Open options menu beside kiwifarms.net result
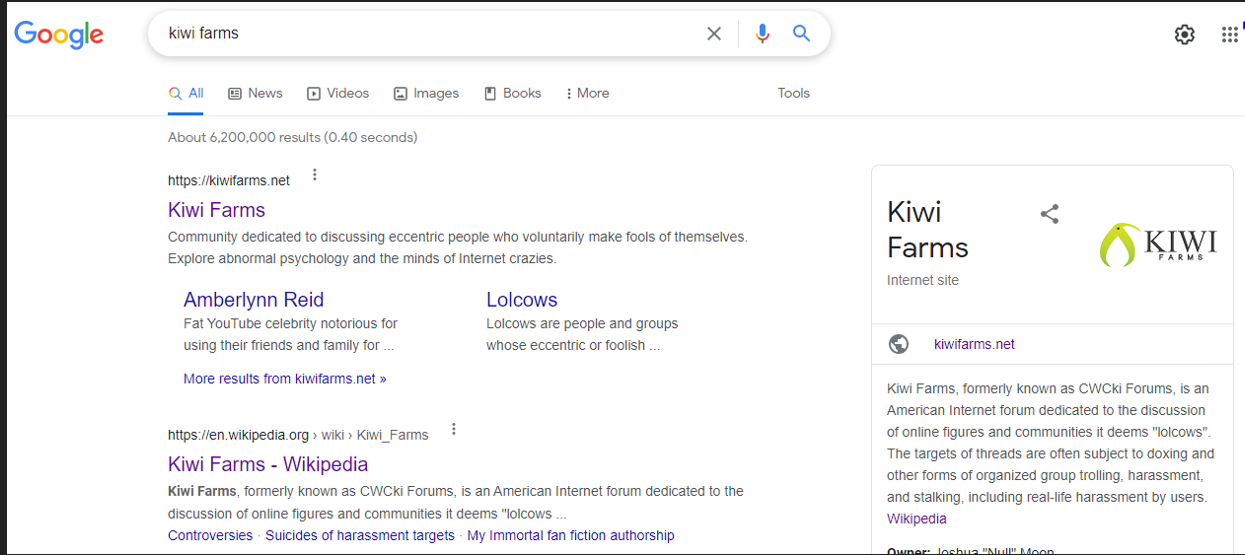Image resolution: width=1245 pixels, height=555 pixels. pyautogui.click(x=314, y=175)
